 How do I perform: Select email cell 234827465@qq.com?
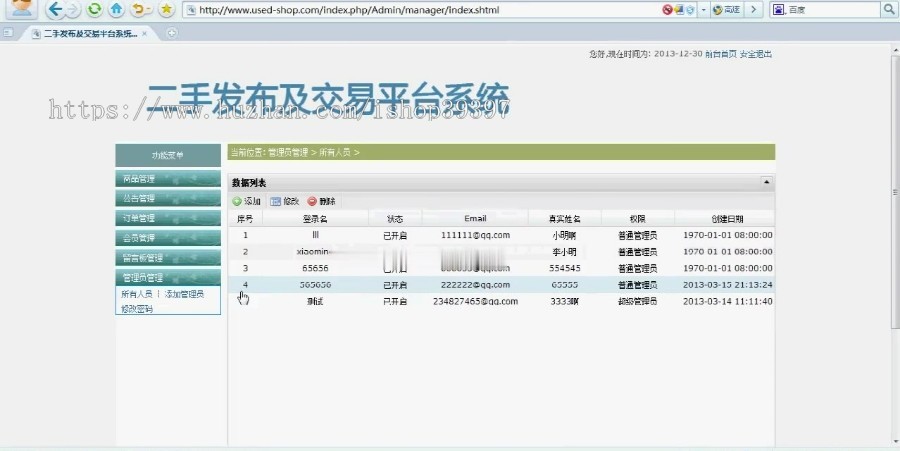point(475,301)
